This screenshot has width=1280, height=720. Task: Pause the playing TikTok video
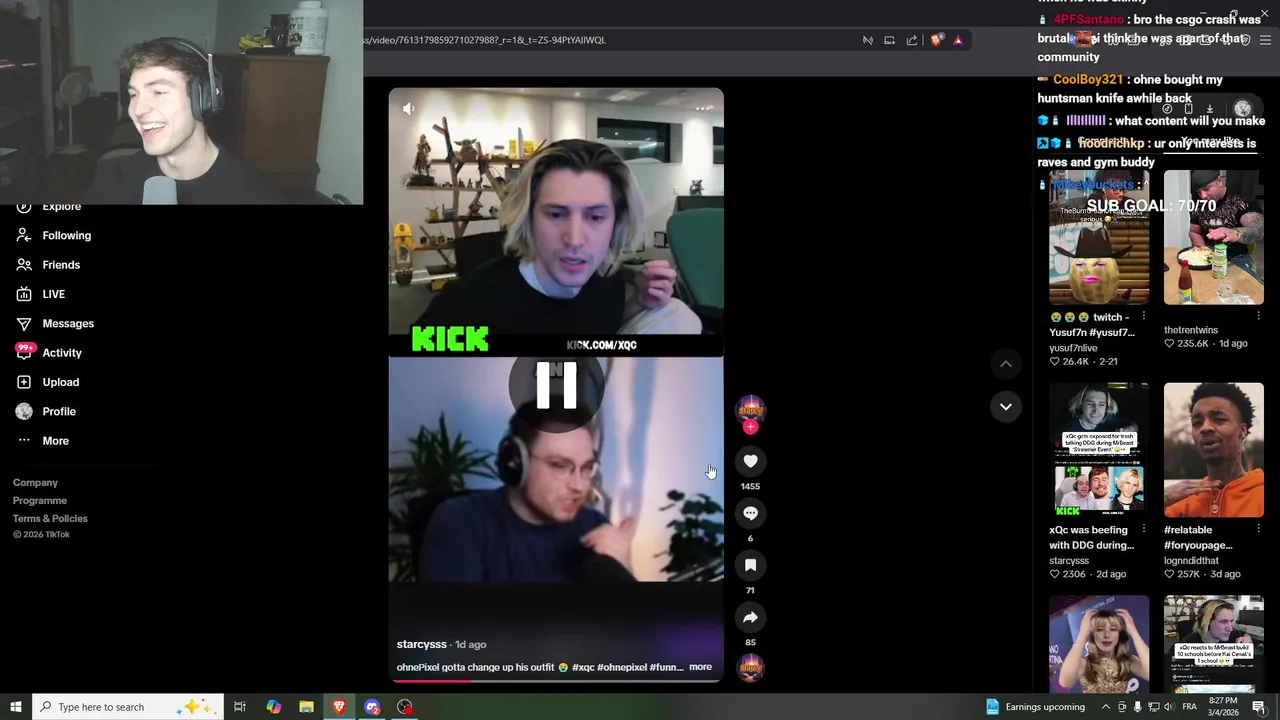(556, 386)
